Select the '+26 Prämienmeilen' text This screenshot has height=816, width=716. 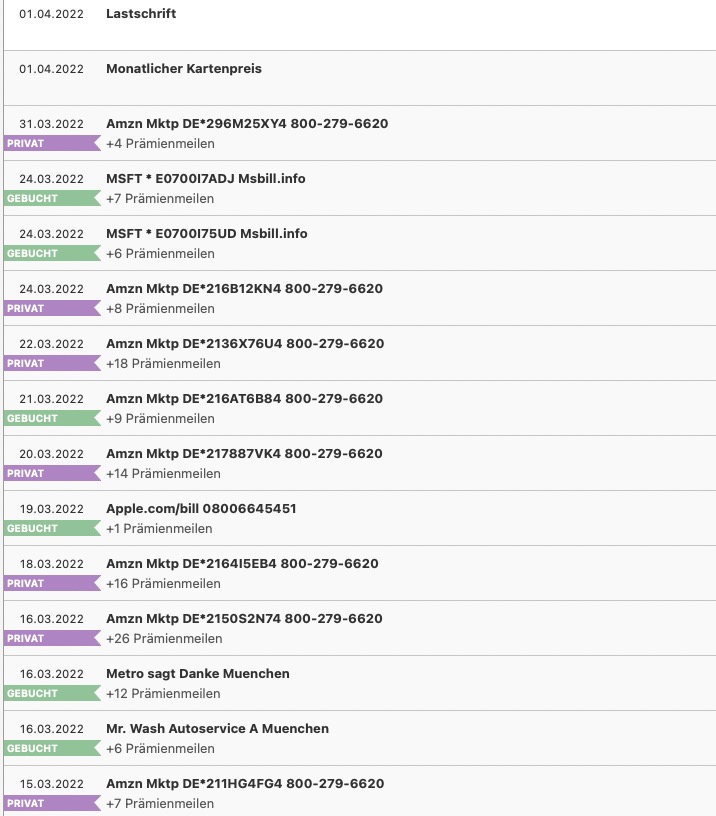pyautogui.click(x=164, y=639)
